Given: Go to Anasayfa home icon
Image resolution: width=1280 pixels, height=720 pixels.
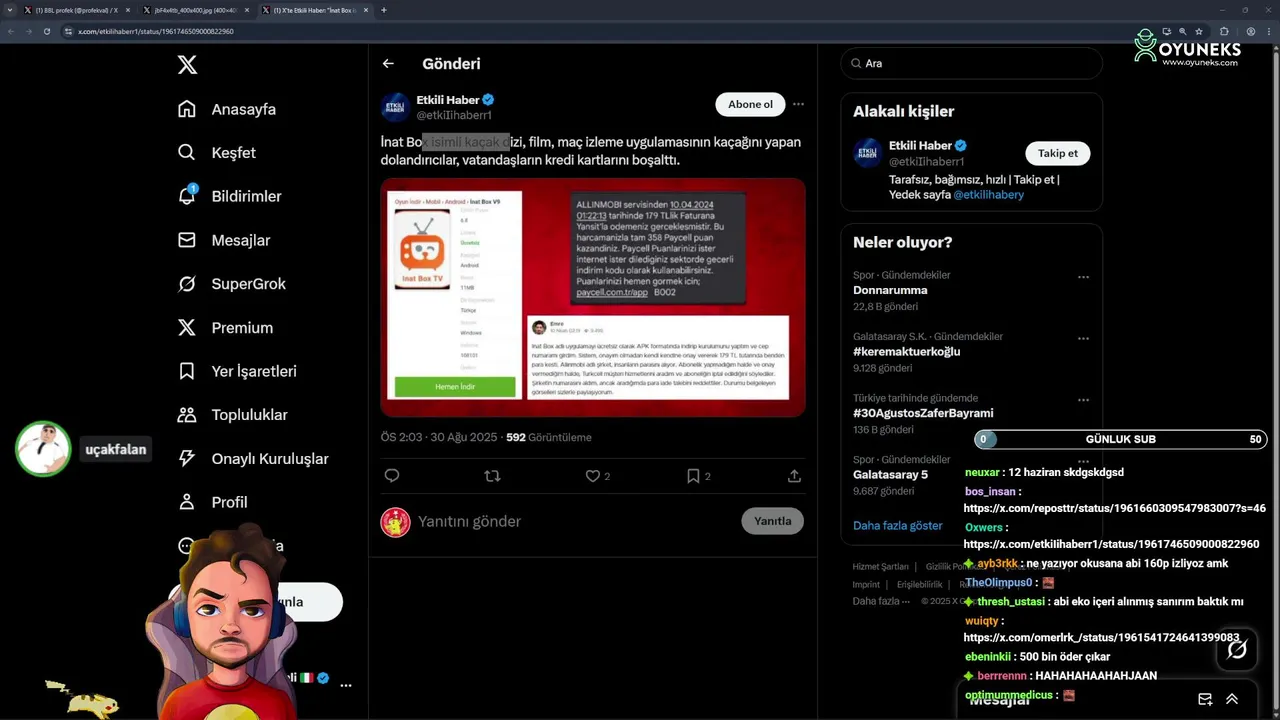Looking at the screenshot, I should click(187, 109).
